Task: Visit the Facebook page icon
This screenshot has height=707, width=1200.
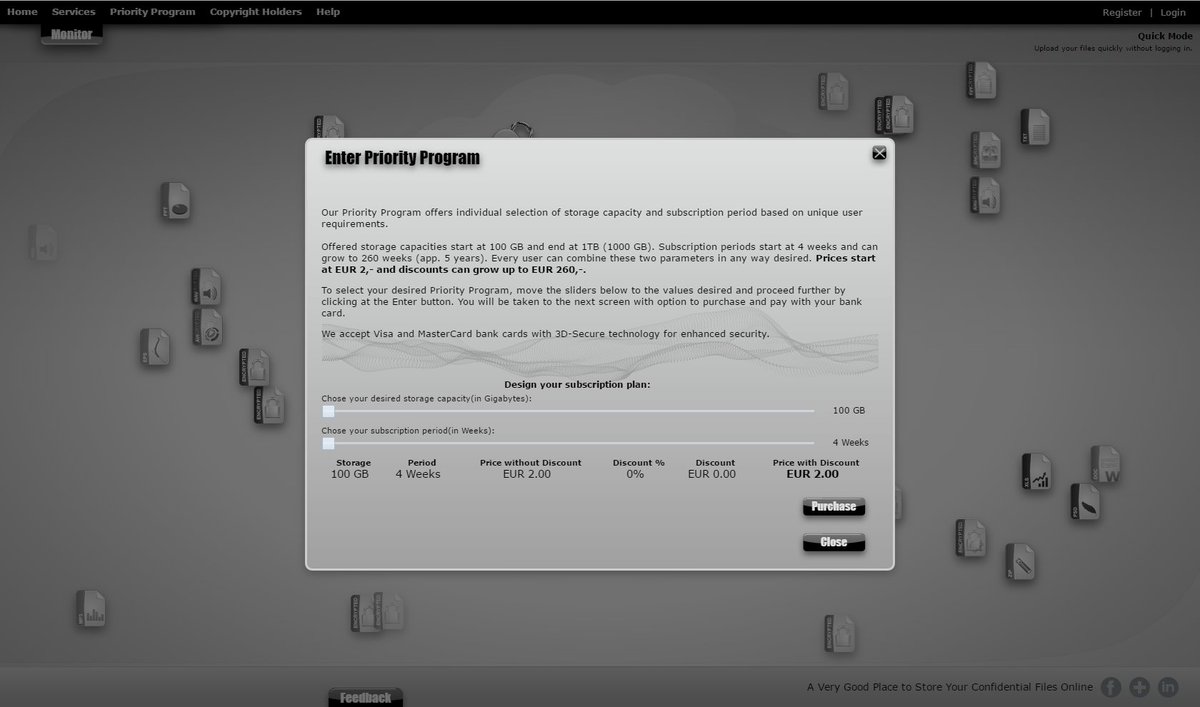Action: [1111, 687]
